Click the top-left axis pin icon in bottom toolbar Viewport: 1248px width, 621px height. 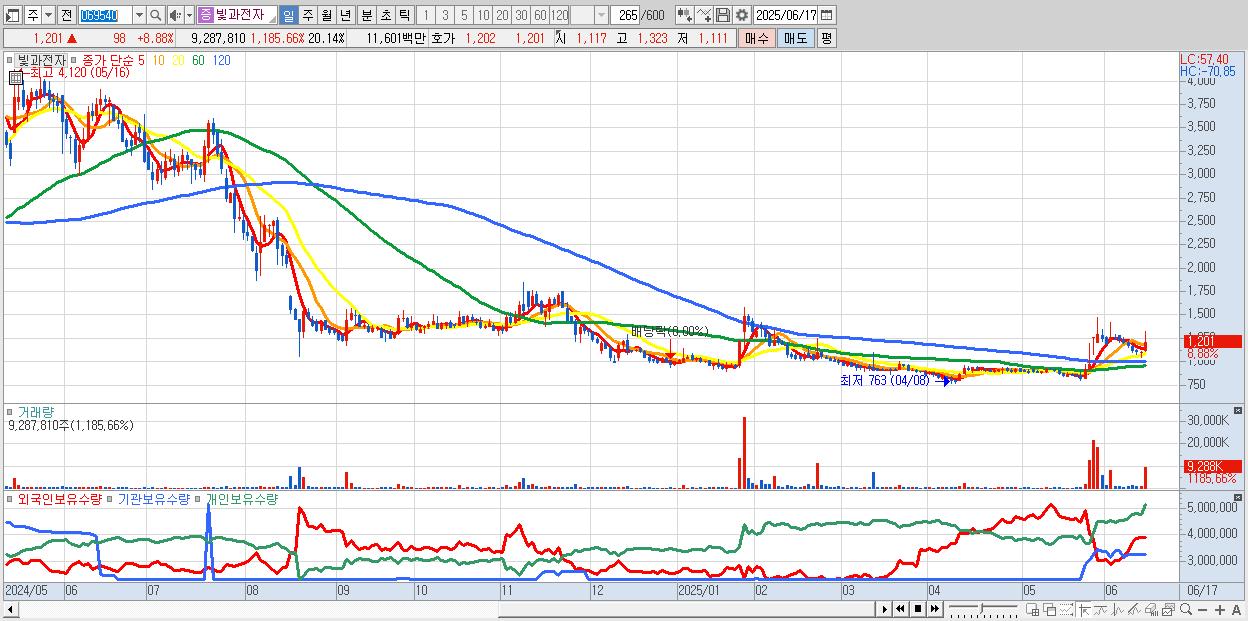point(1085,610)
